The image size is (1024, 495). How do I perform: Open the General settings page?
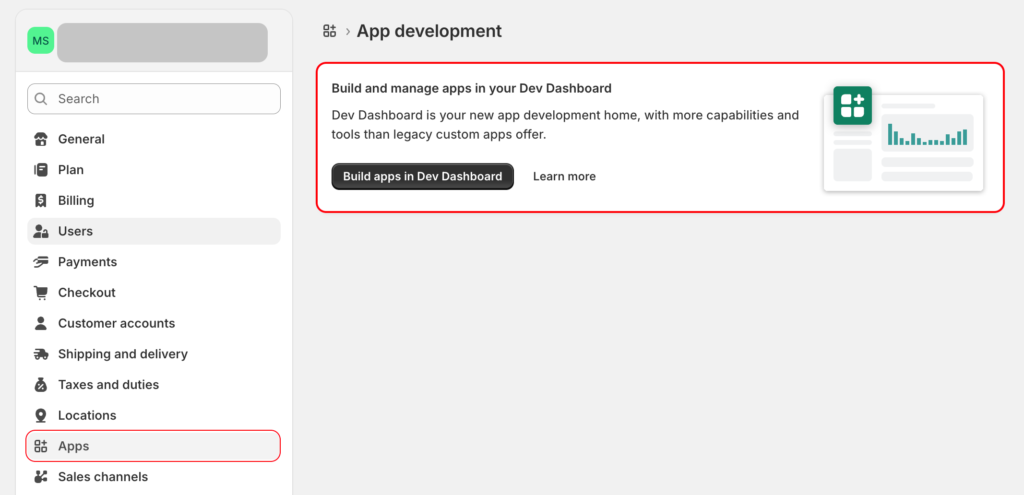tap(153, 139)
